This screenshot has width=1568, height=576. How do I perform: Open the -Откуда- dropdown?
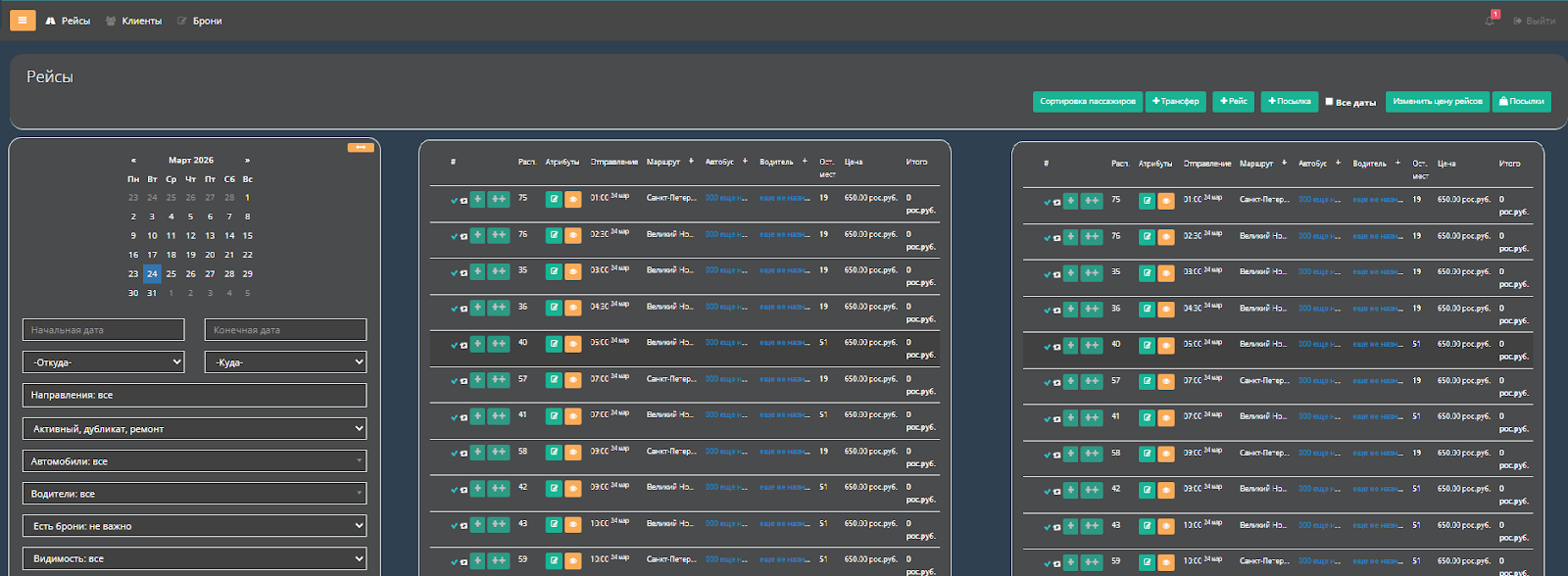(x=103, y=362)
